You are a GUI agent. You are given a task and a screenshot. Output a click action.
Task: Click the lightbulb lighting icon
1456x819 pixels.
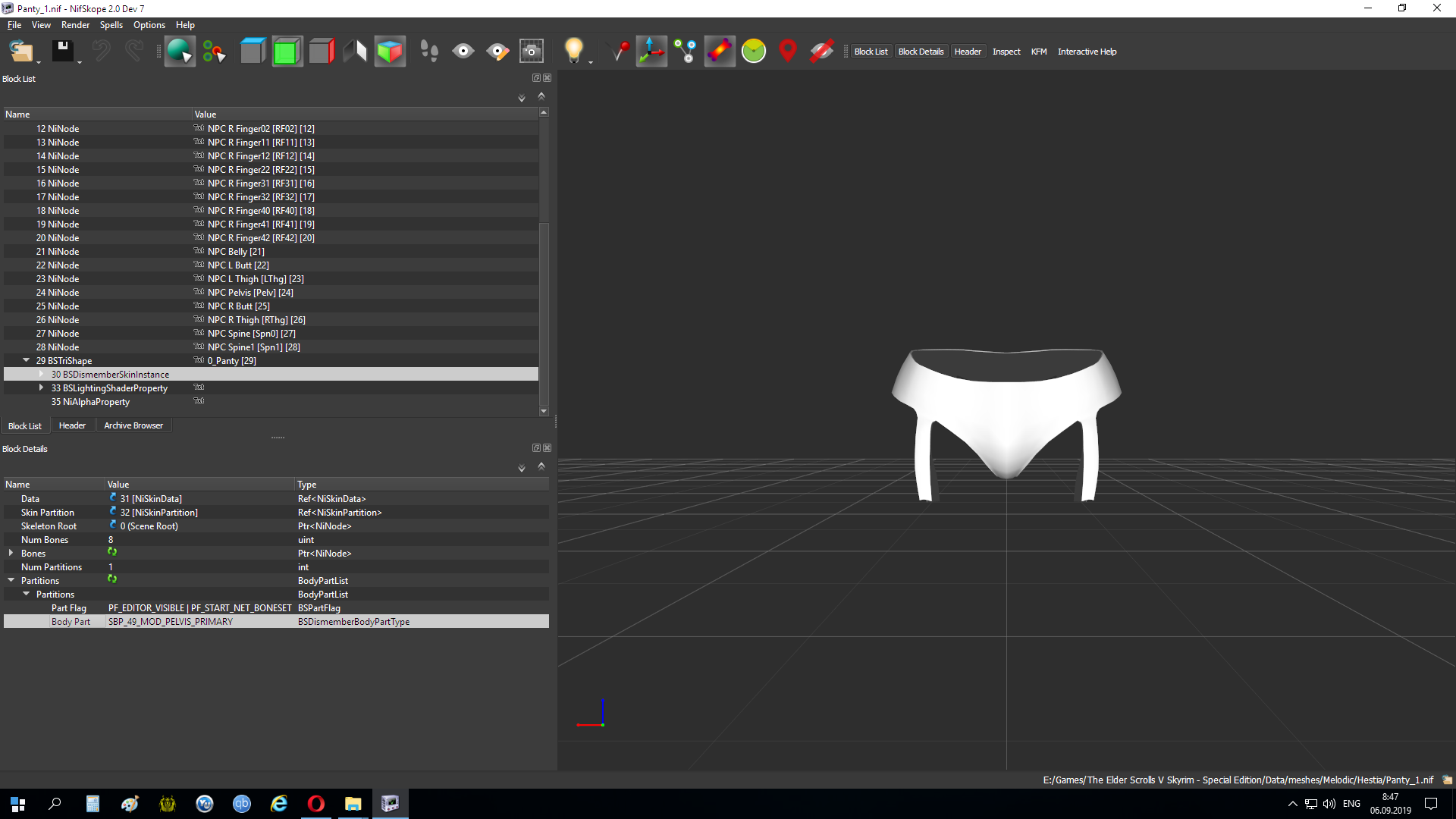tap(573, 52)
